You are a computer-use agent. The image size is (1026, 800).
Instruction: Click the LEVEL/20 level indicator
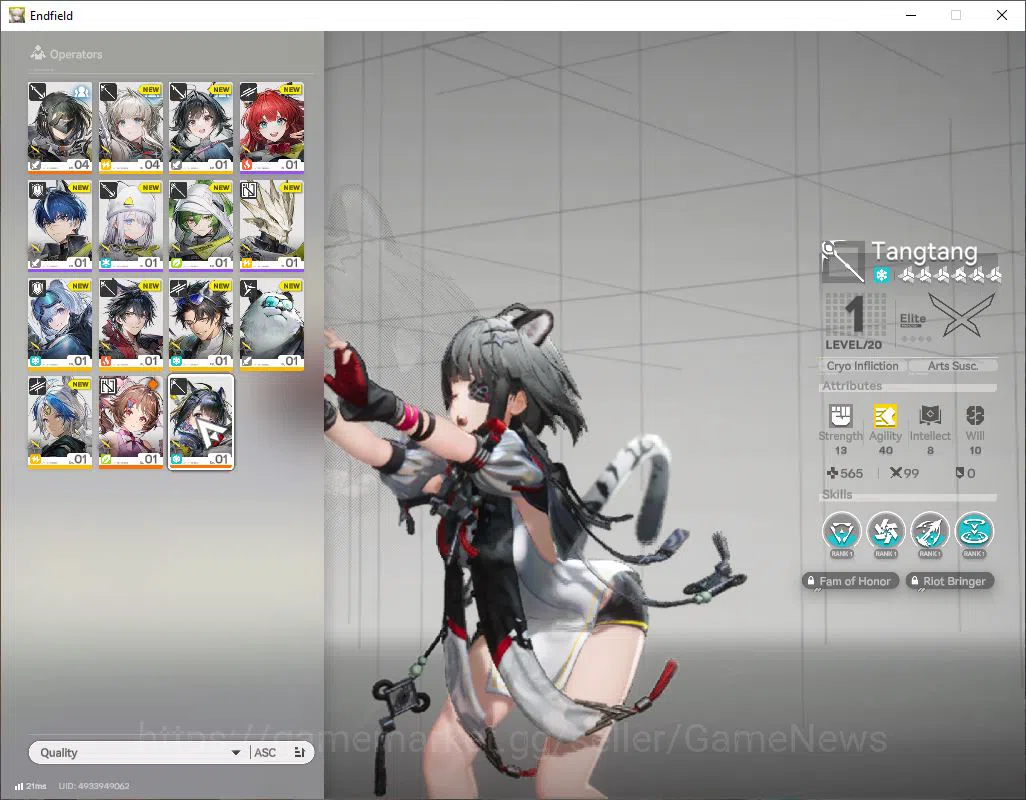click(853, 345)
